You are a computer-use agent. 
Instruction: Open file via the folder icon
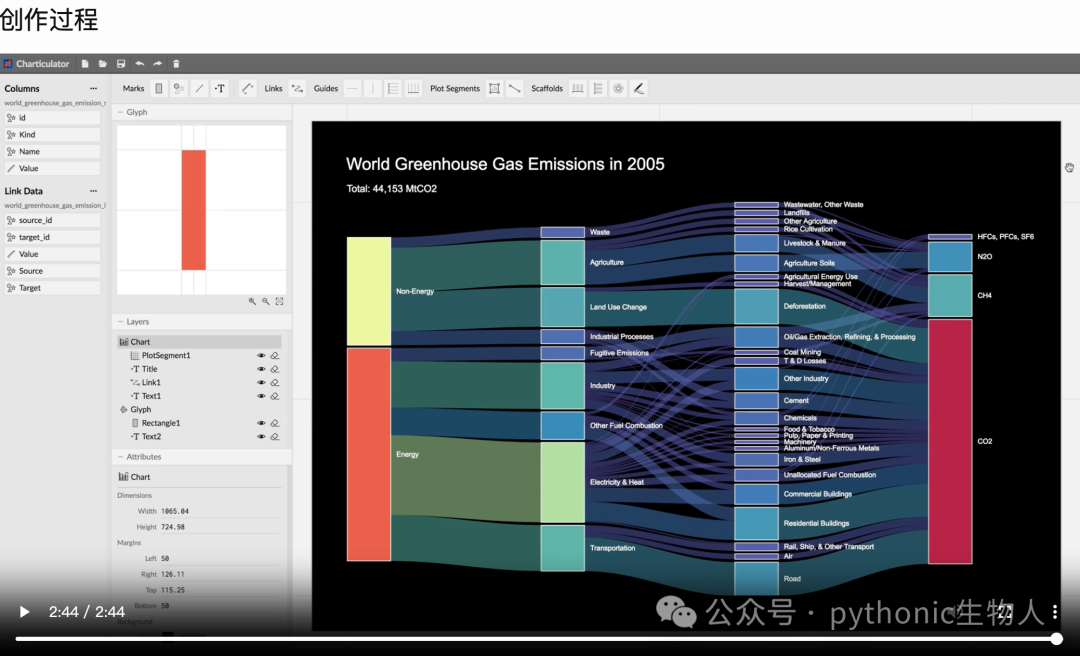[x=103, y=63]
